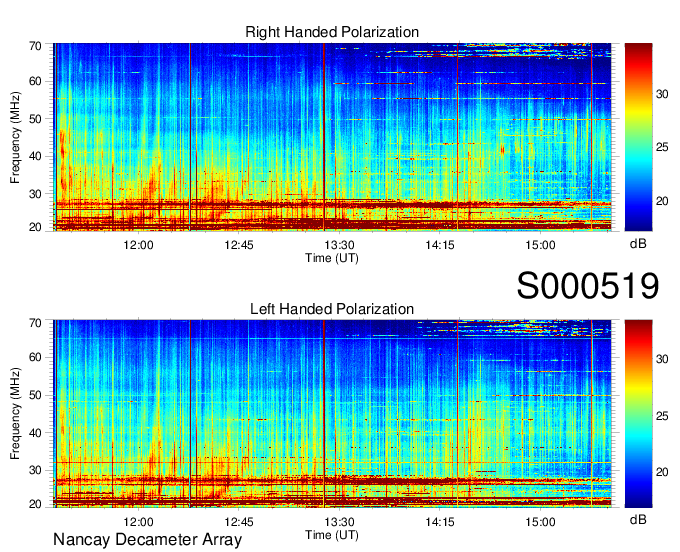
Task: Click the 60 MHz tick of Left Handed plot
Action: (35, 357)
